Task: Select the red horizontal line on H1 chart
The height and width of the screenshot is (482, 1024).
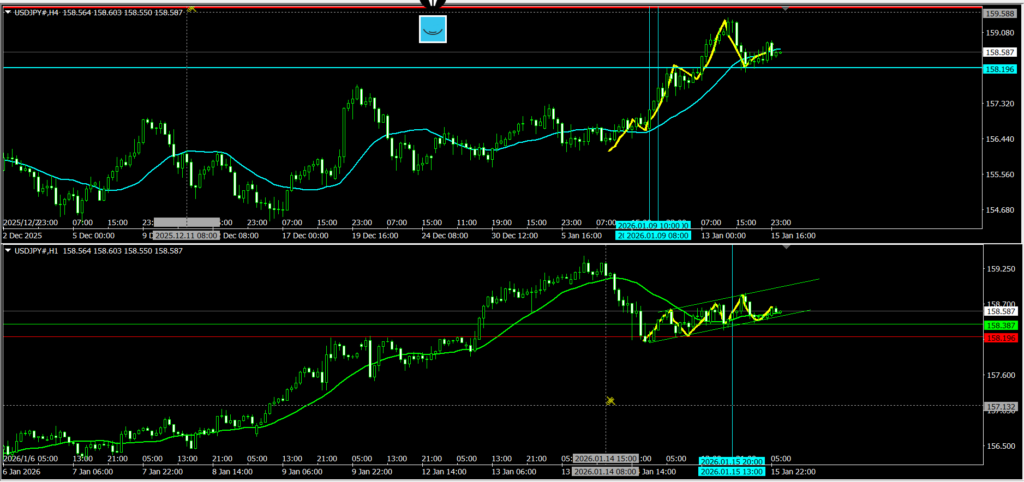Action: pyautogui.click(x=300, y=337)
